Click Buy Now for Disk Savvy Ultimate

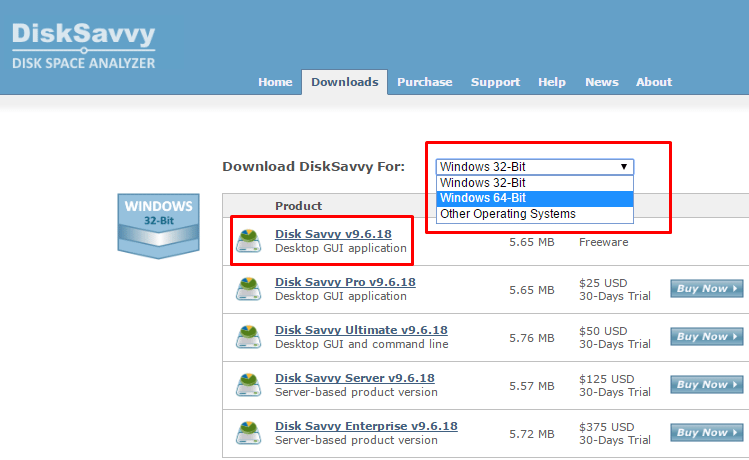706,337
